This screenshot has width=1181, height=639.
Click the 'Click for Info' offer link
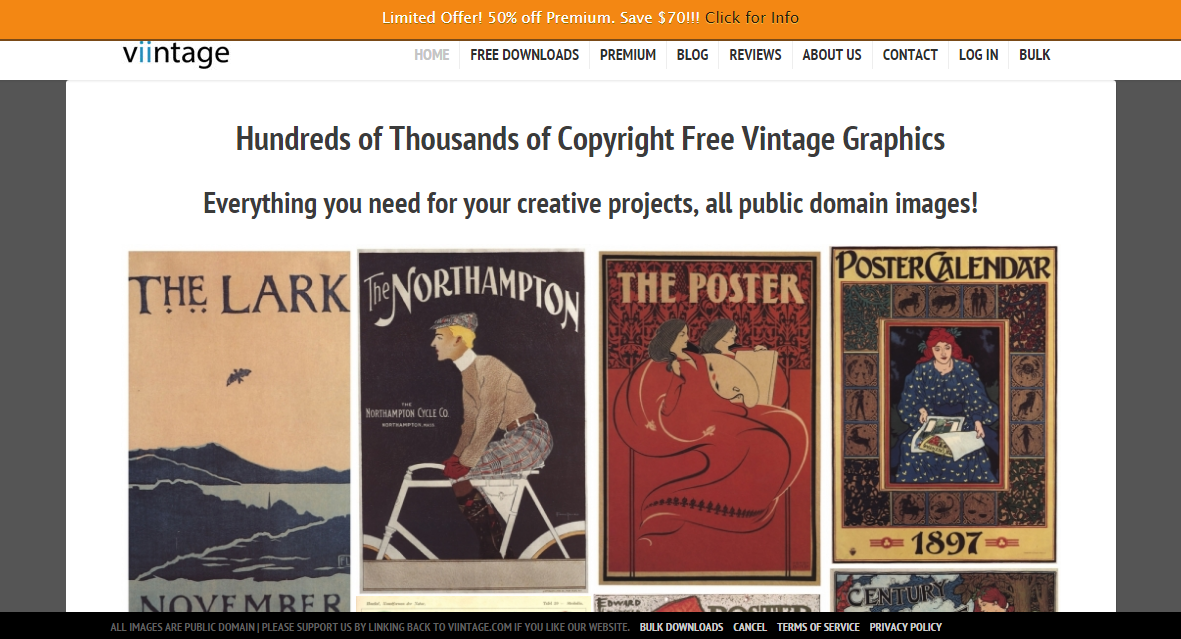751,18
